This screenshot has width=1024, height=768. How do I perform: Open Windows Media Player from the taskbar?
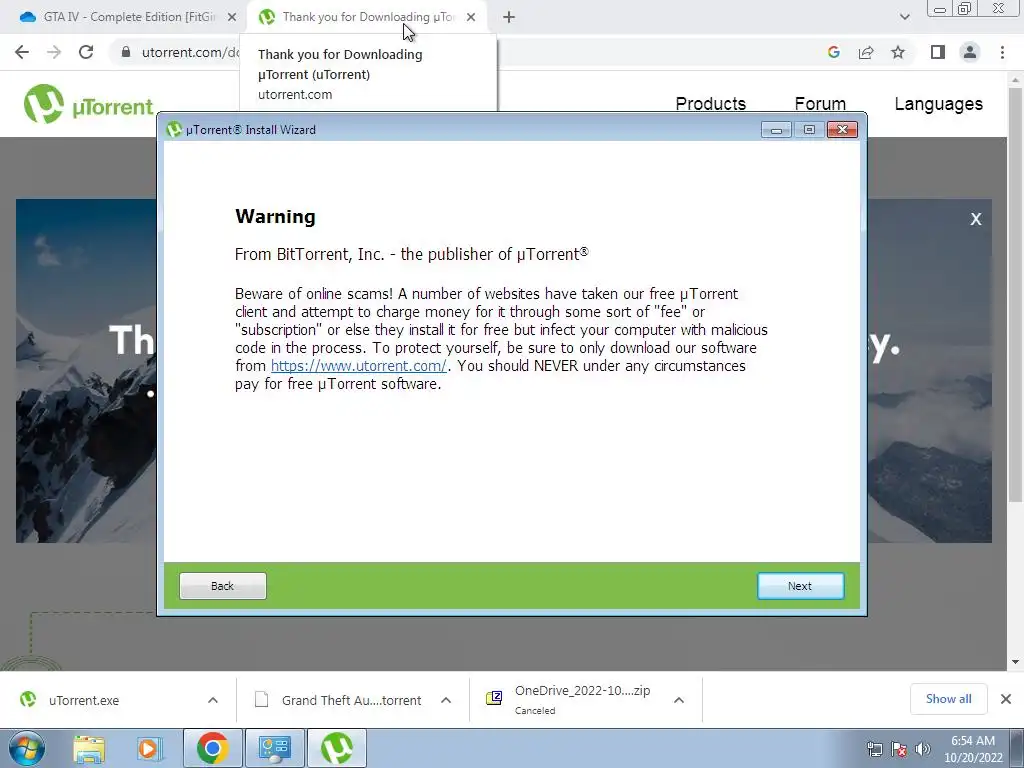tap(148, 748)
